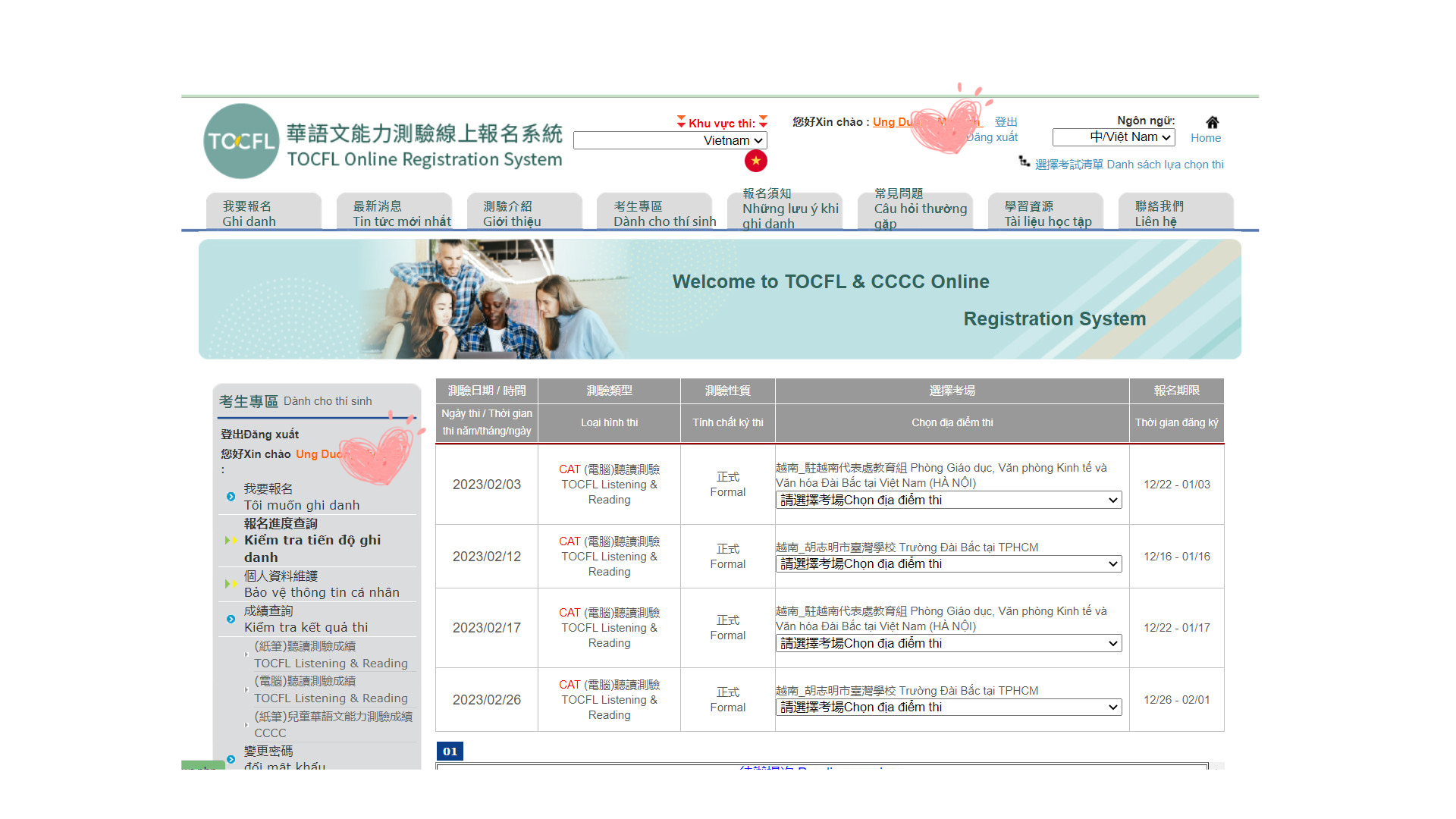Click green arrows beside Bảo vệ thông tin cá nhân
Viewport: 1456px width, 819px height.
231,584
